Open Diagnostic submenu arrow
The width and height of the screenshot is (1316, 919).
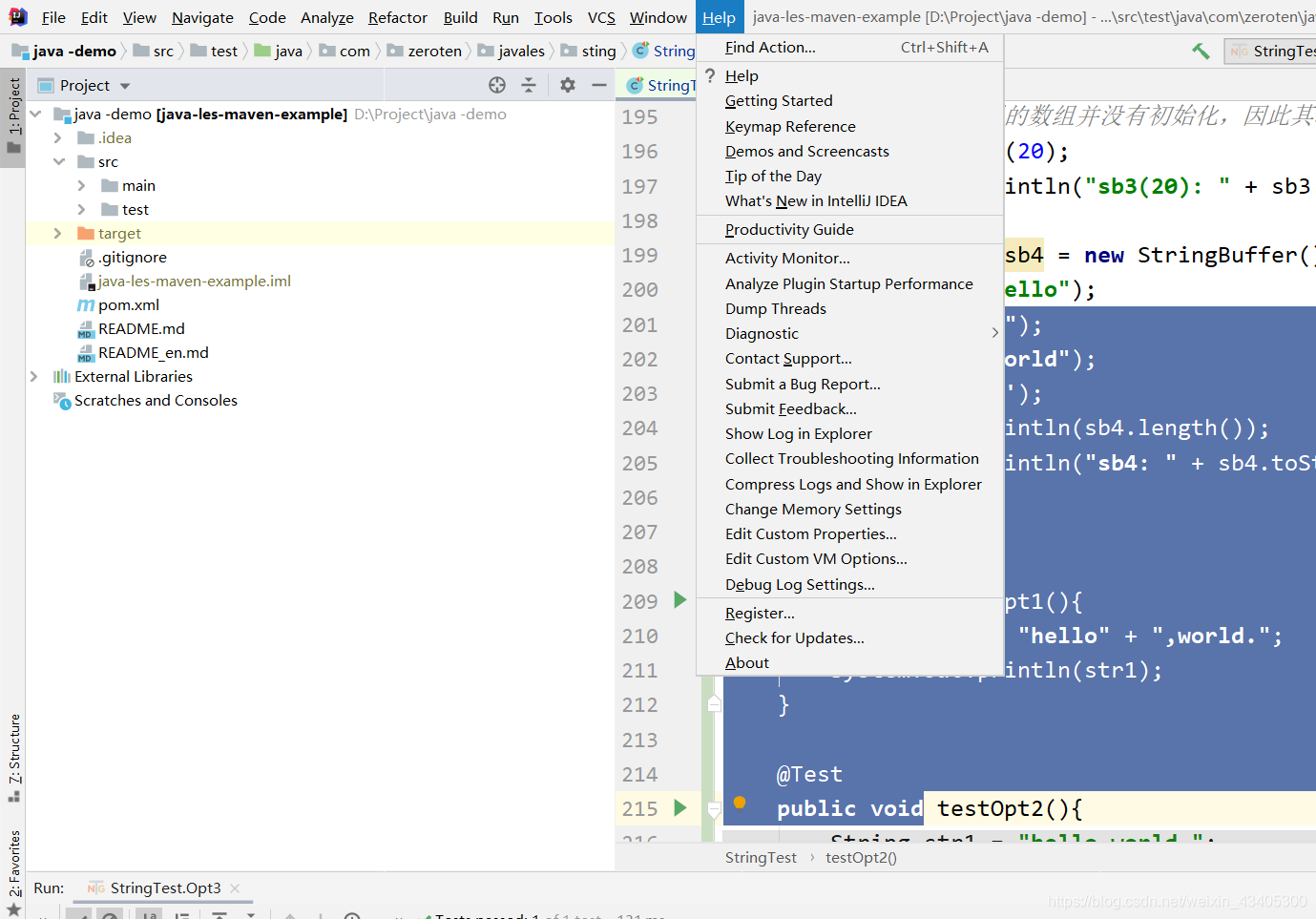coord(994,333)
